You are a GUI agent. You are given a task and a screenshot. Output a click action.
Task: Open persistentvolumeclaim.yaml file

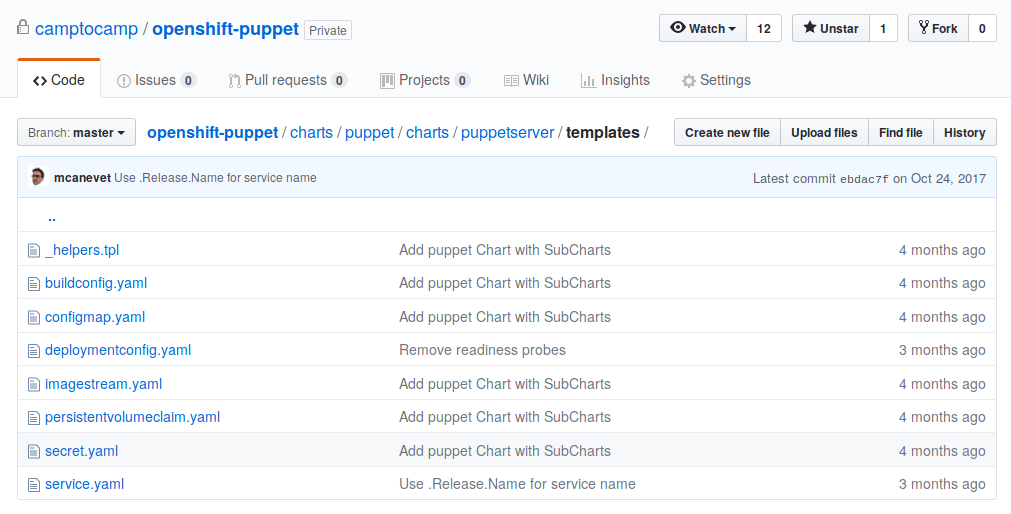132,417
